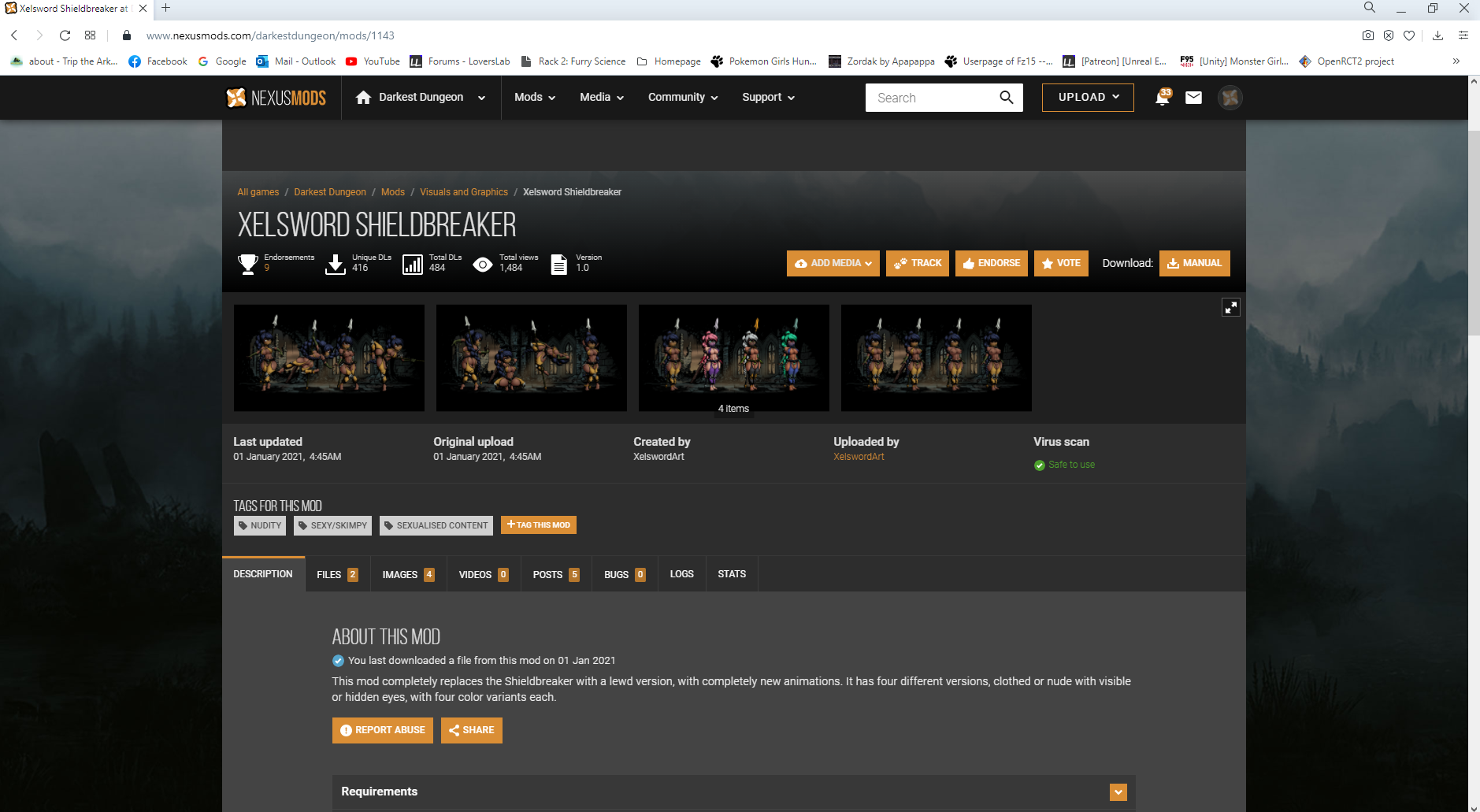This screenshot has width=1480, height=812.
Task: Click the REPORT ABUSE button
Action: click(x=383, y=730)
